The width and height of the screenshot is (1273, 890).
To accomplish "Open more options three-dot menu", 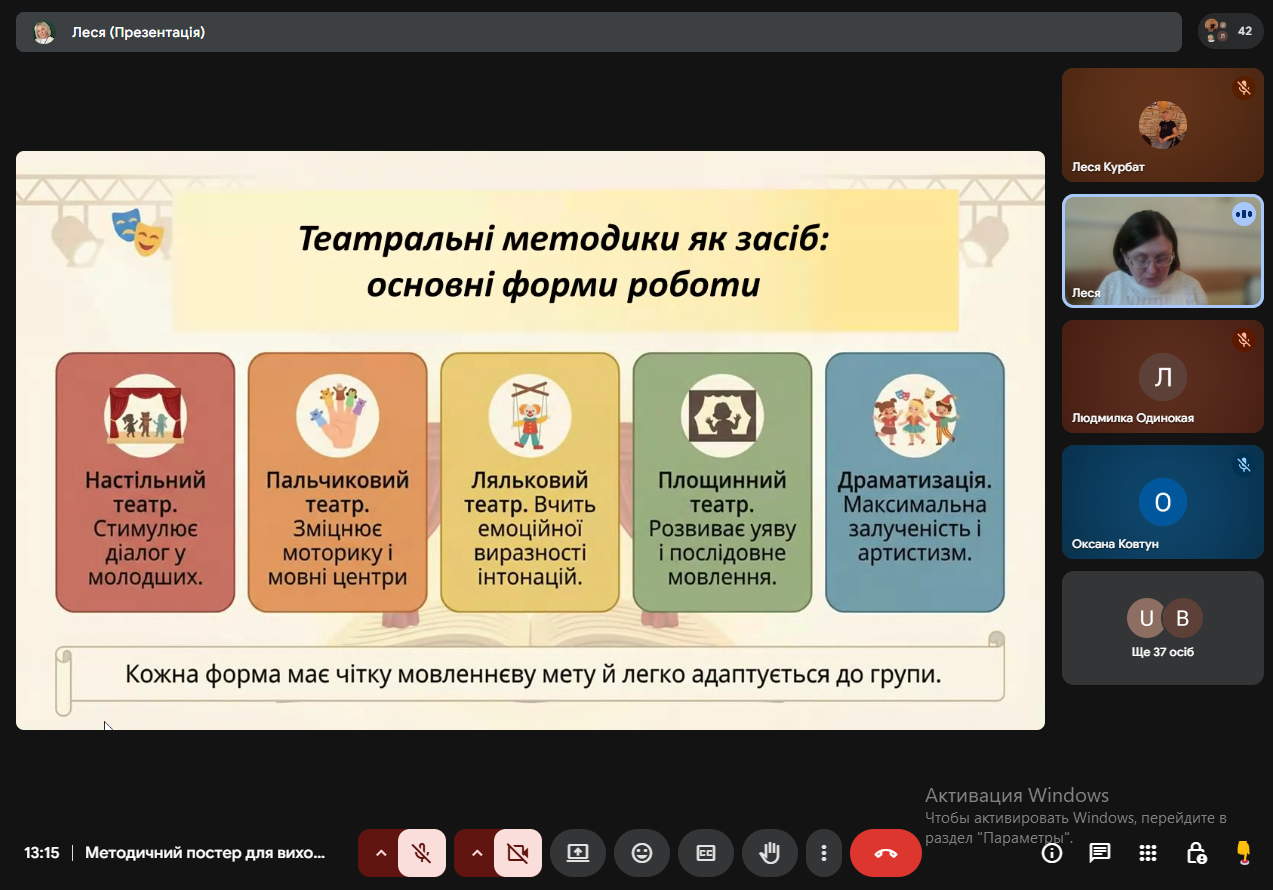I will pyautogui.click(x=824, y=853).
